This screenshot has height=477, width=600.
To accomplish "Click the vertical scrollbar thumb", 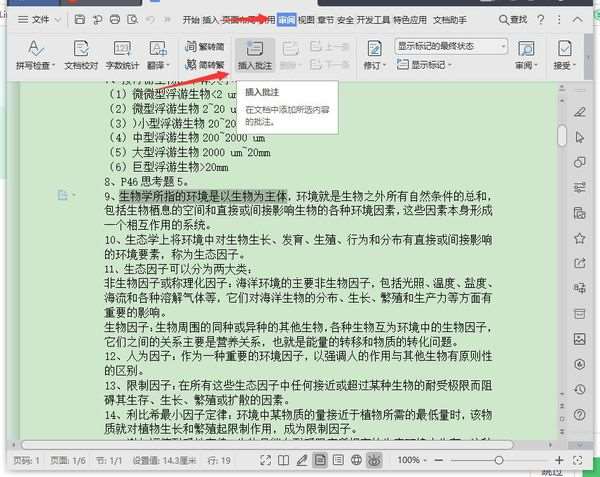I will (x=562, y=135).
